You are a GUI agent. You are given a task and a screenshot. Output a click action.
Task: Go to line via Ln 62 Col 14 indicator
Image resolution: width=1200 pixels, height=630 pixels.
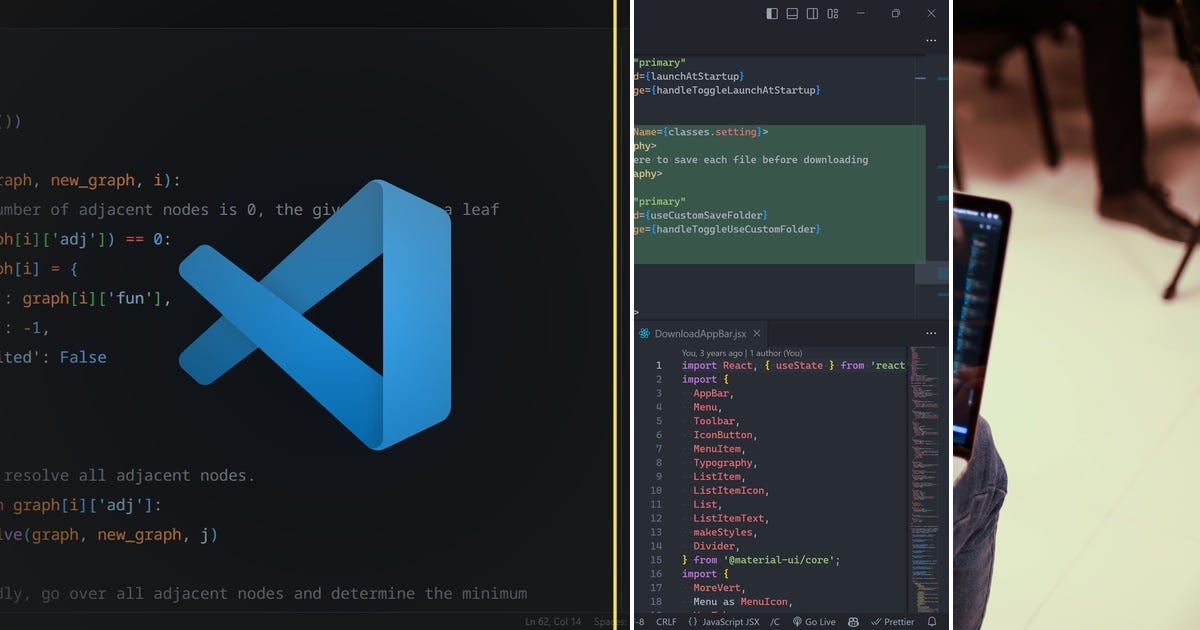(551, 621)
